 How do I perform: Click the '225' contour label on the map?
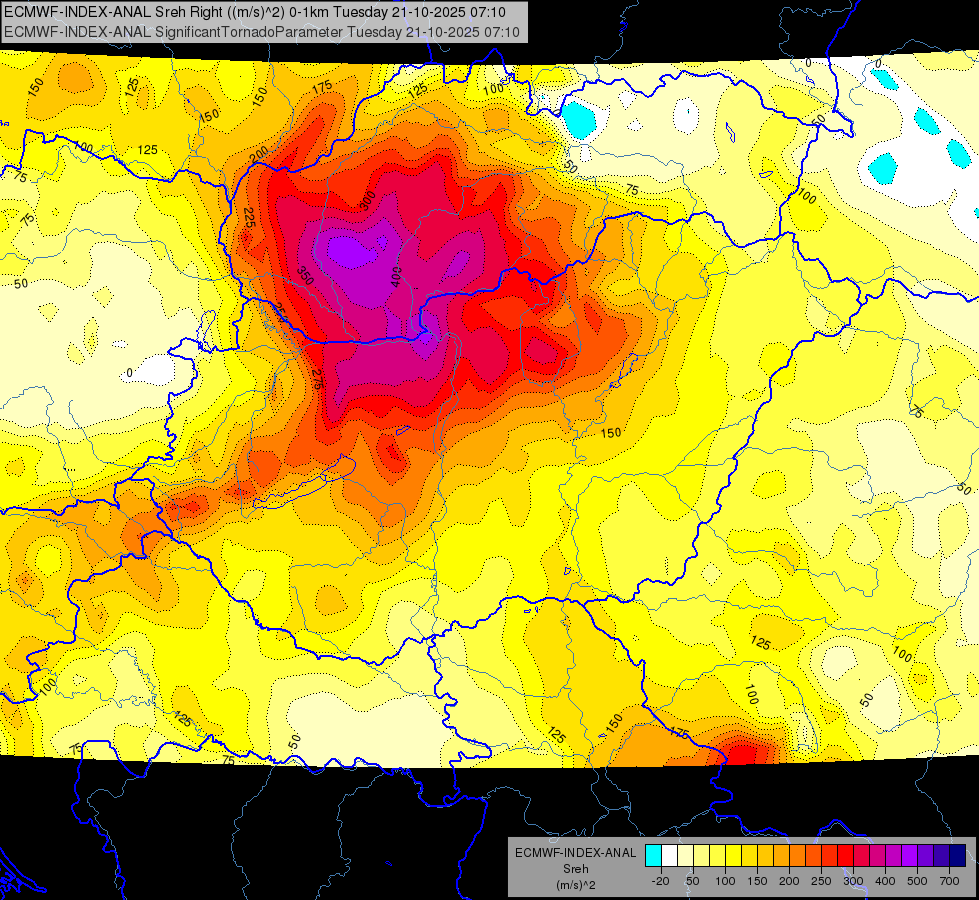(249, 217)
